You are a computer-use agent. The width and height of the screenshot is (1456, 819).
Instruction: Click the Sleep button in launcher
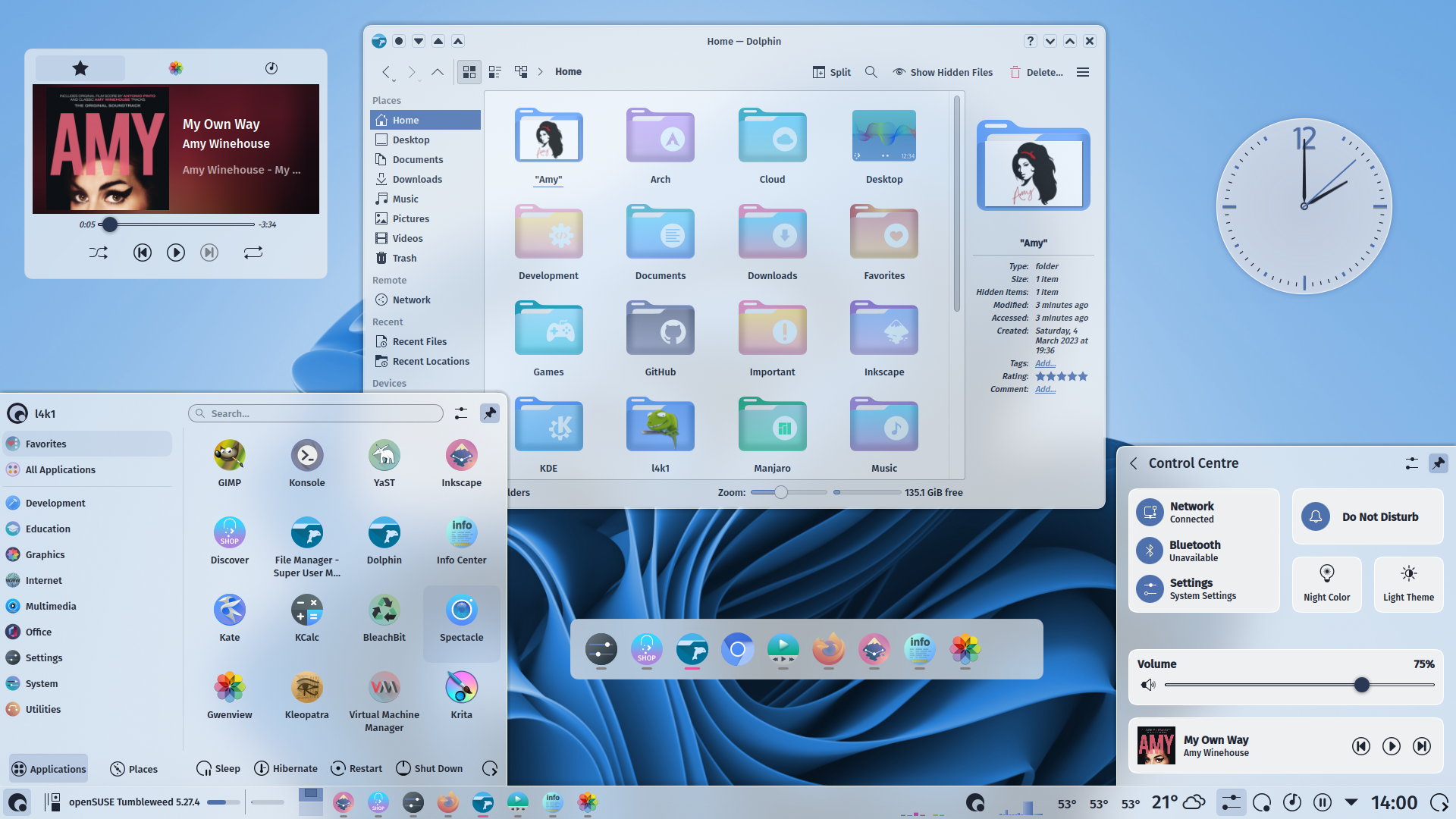click(x=218, y=768)
